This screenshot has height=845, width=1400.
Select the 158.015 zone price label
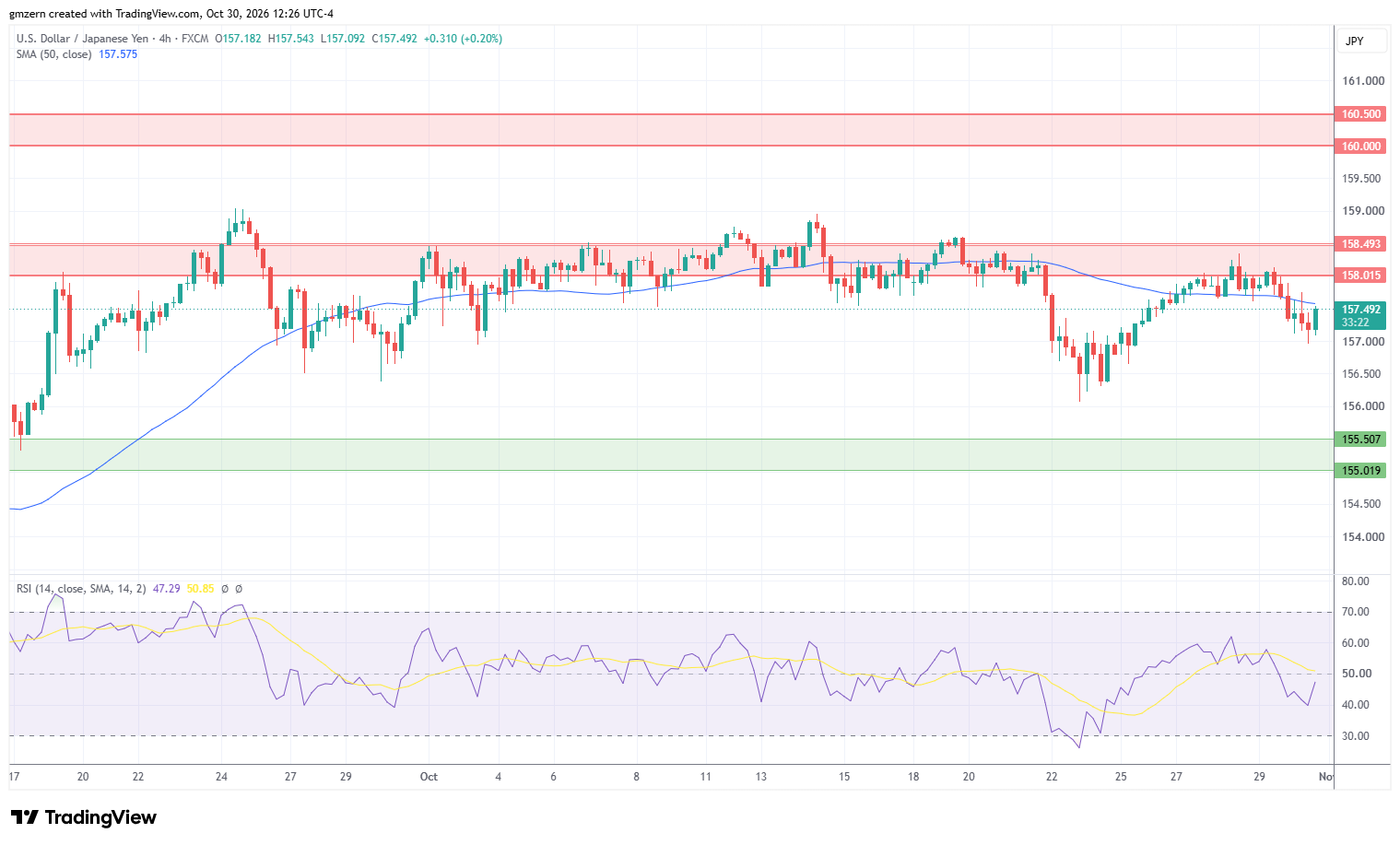tap(1360, 276)
